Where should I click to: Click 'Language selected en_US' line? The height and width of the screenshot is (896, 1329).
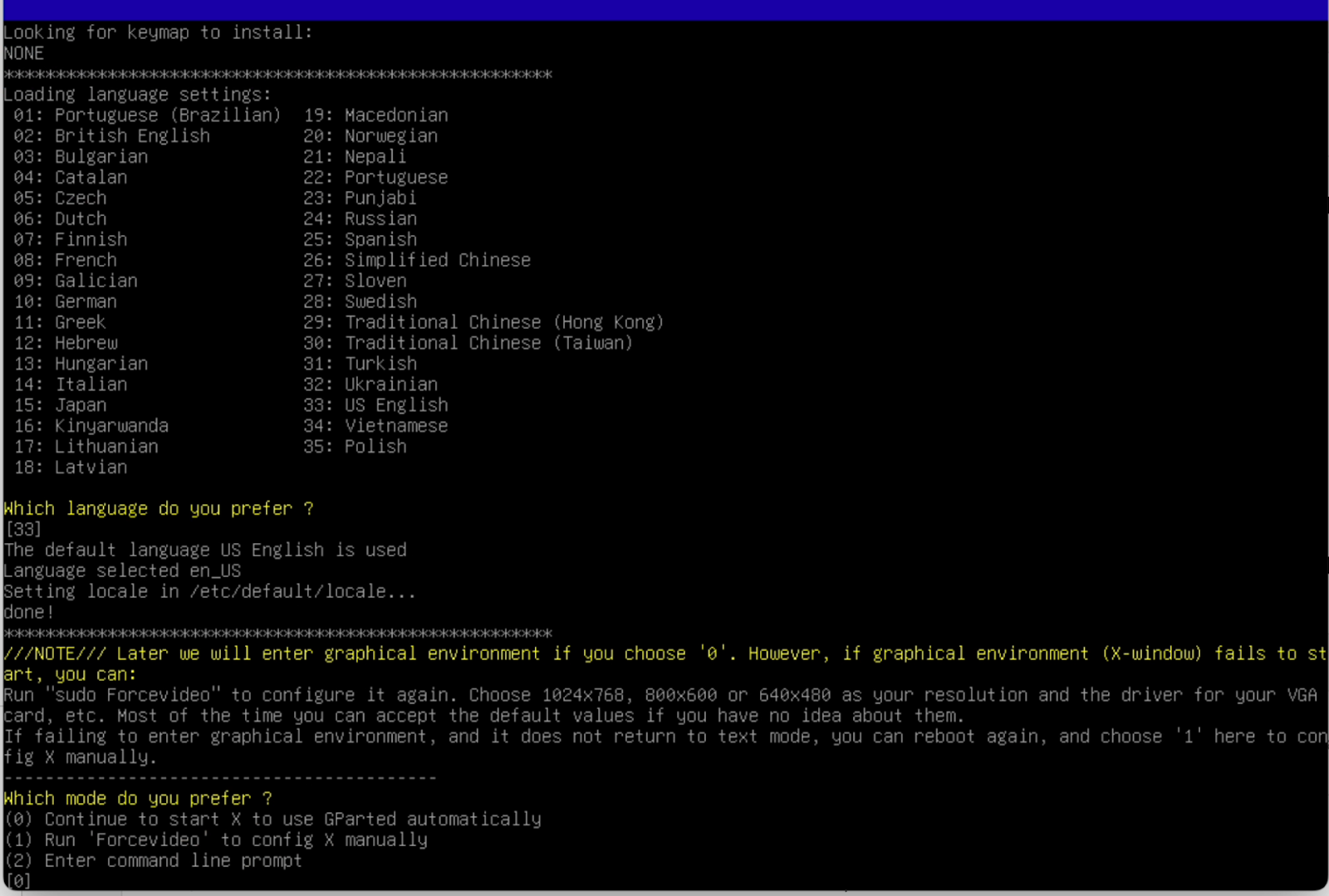(122, 571)
